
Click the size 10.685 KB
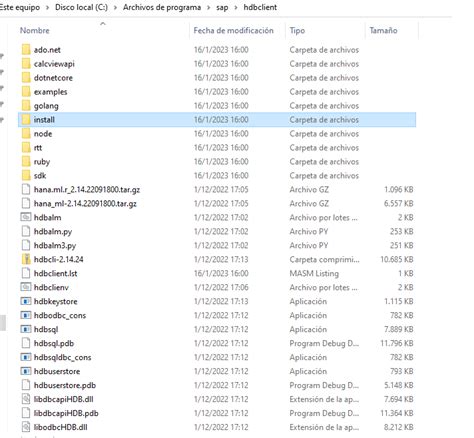(x=397, y=259)
